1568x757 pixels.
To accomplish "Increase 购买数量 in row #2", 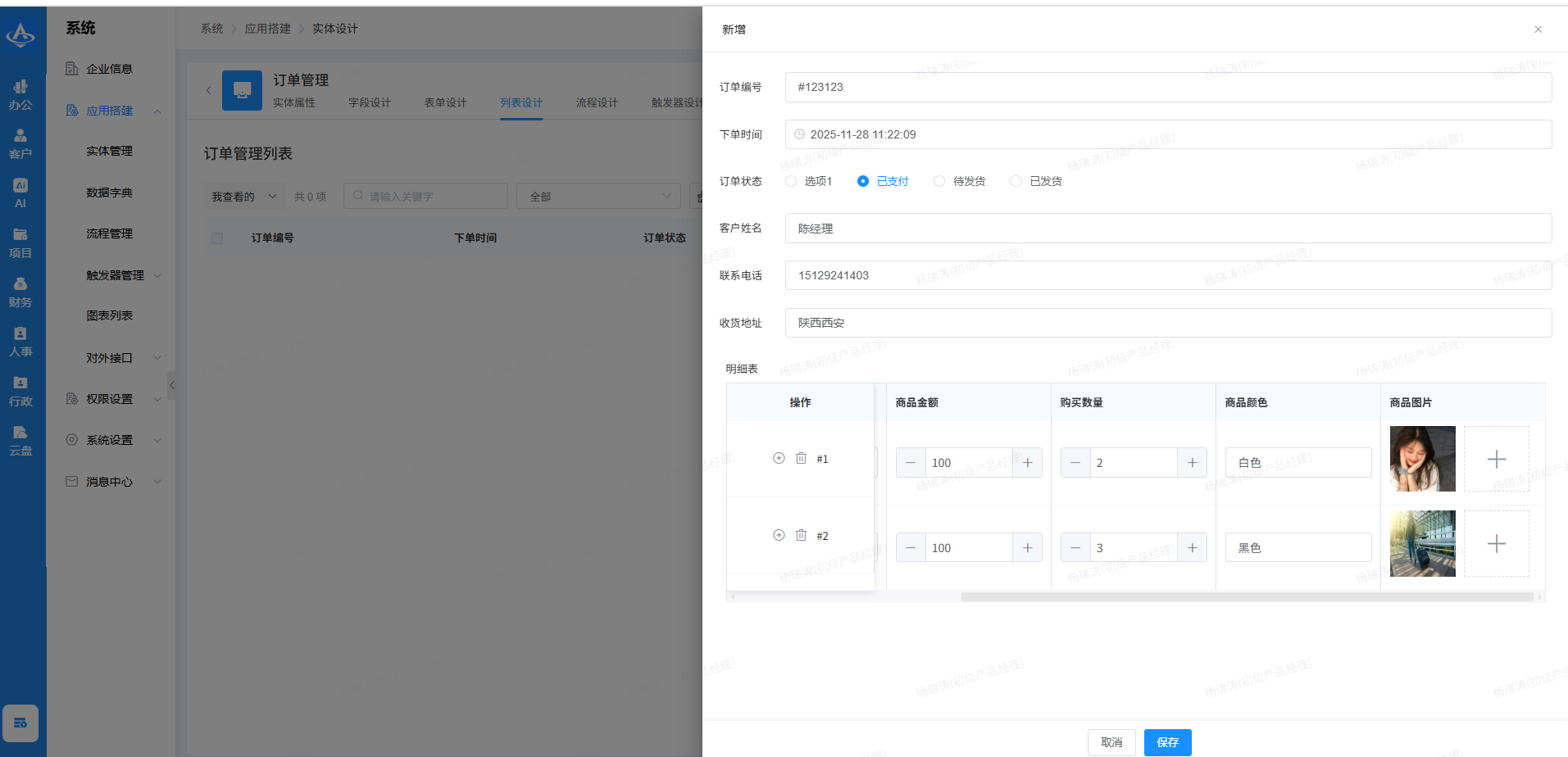I will [1192, 547].
